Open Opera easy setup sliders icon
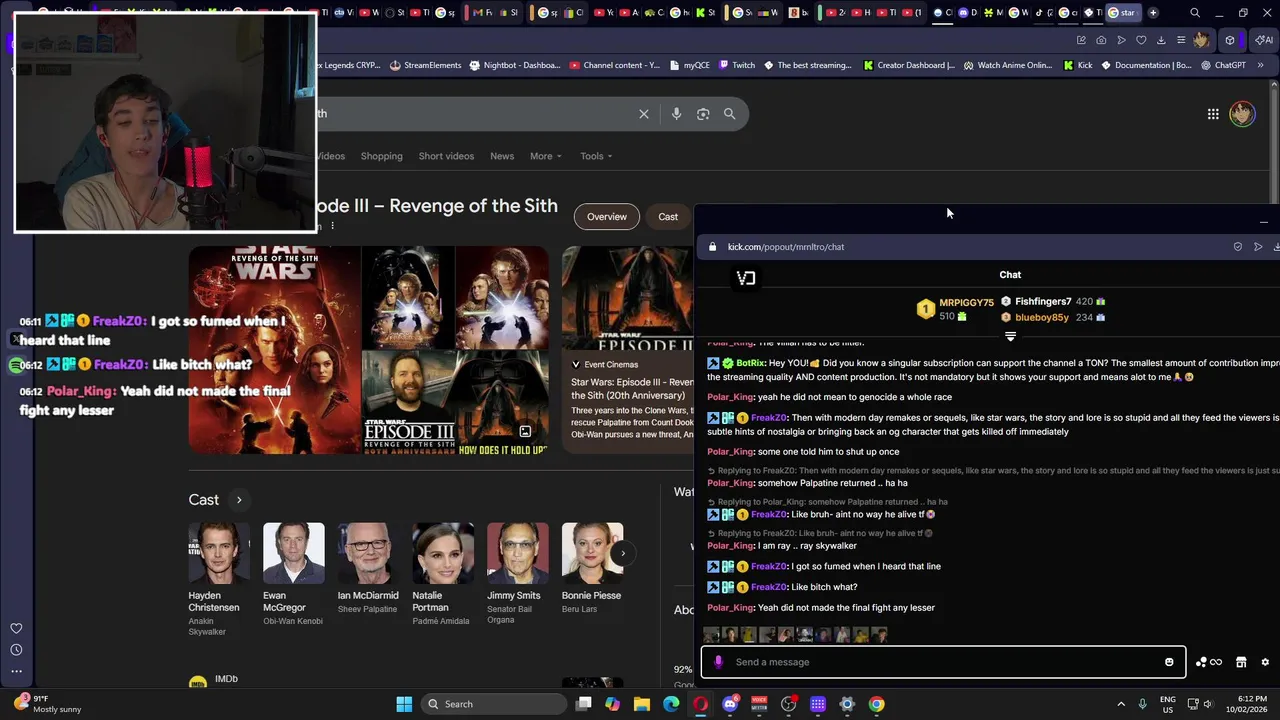This screenshot has height=720, width=1280. click(x=1181, y=40)
